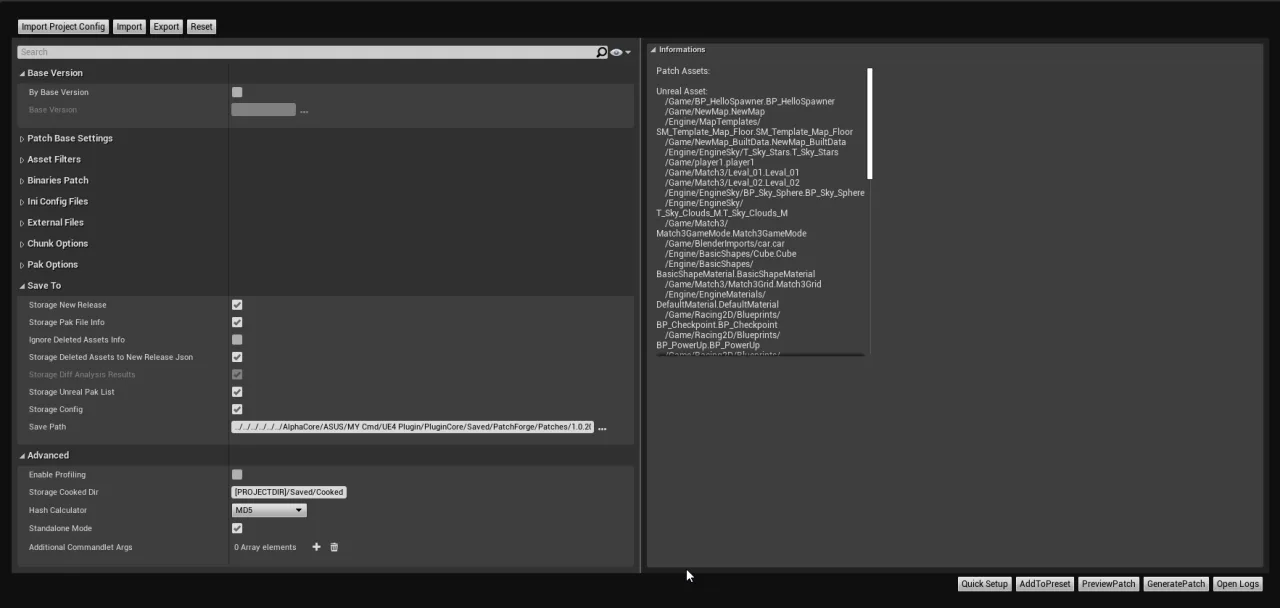Click 0 Array elements text
Screen dimensions: 1280x608
[x=265, y=547]
